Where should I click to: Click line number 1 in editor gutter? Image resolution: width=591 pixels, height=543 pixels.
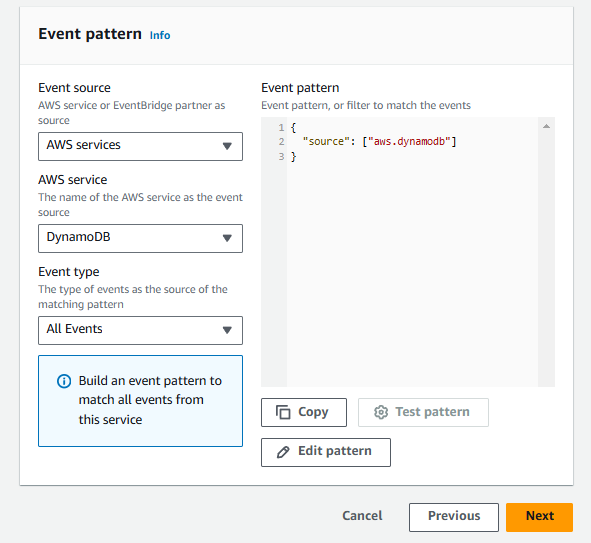click(x=281, y=128)
